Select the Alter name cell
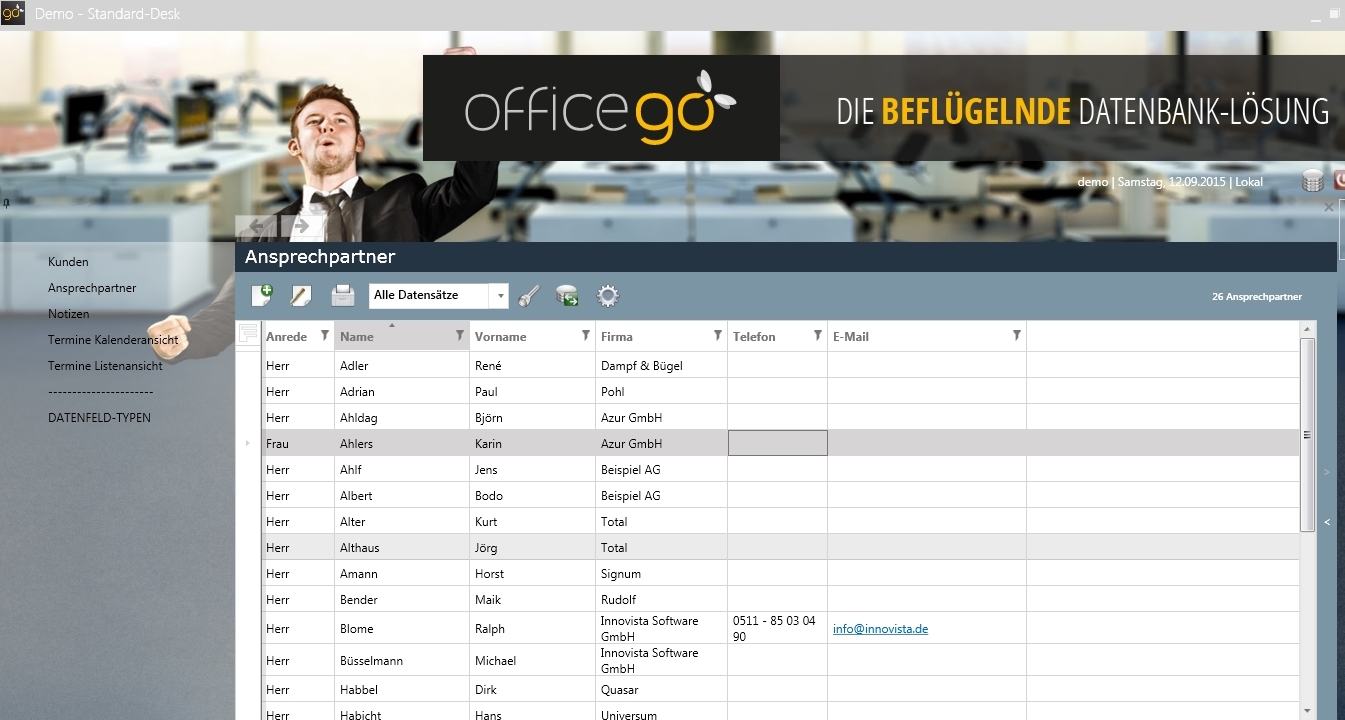 402,522
